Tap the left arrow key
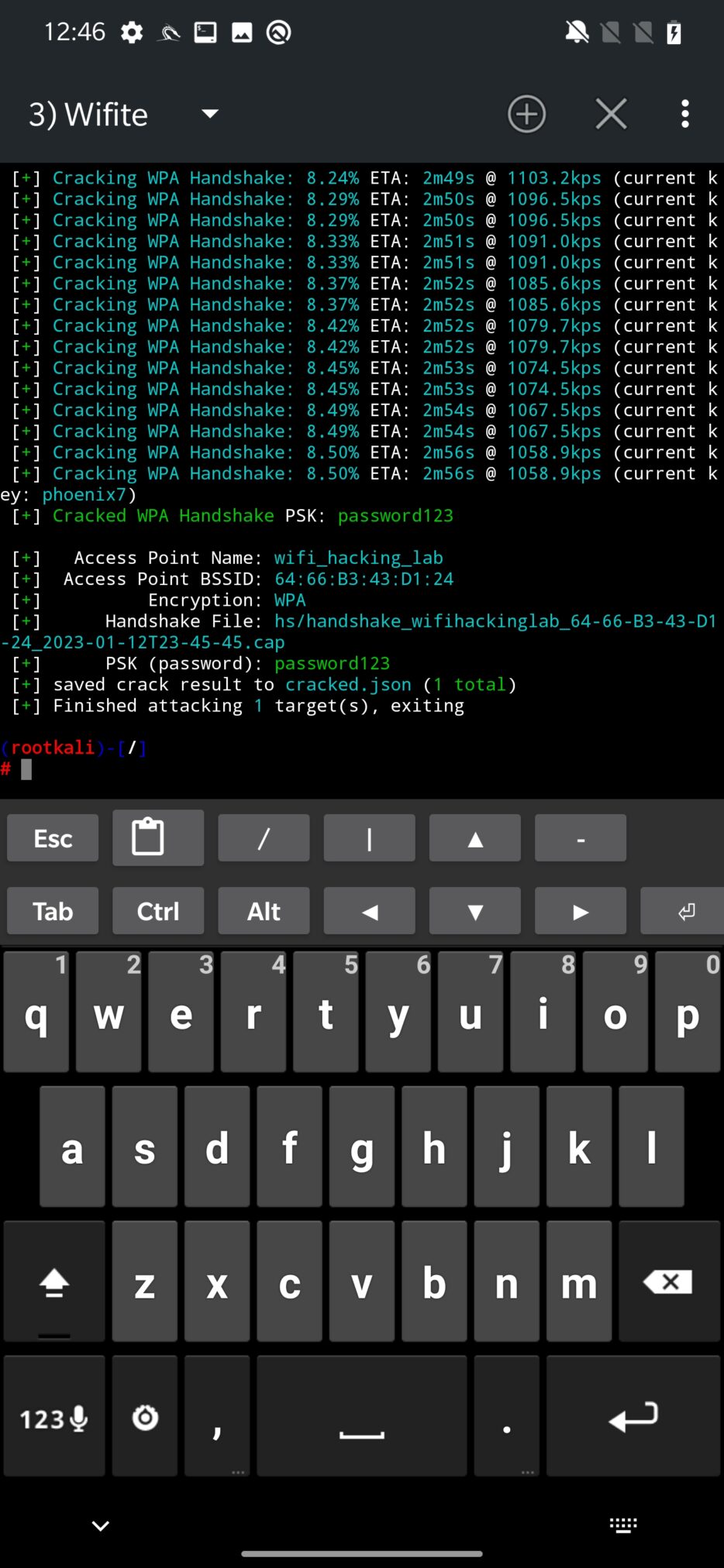The width and height of the screenshot is (724, 1568). pos(369,911)
